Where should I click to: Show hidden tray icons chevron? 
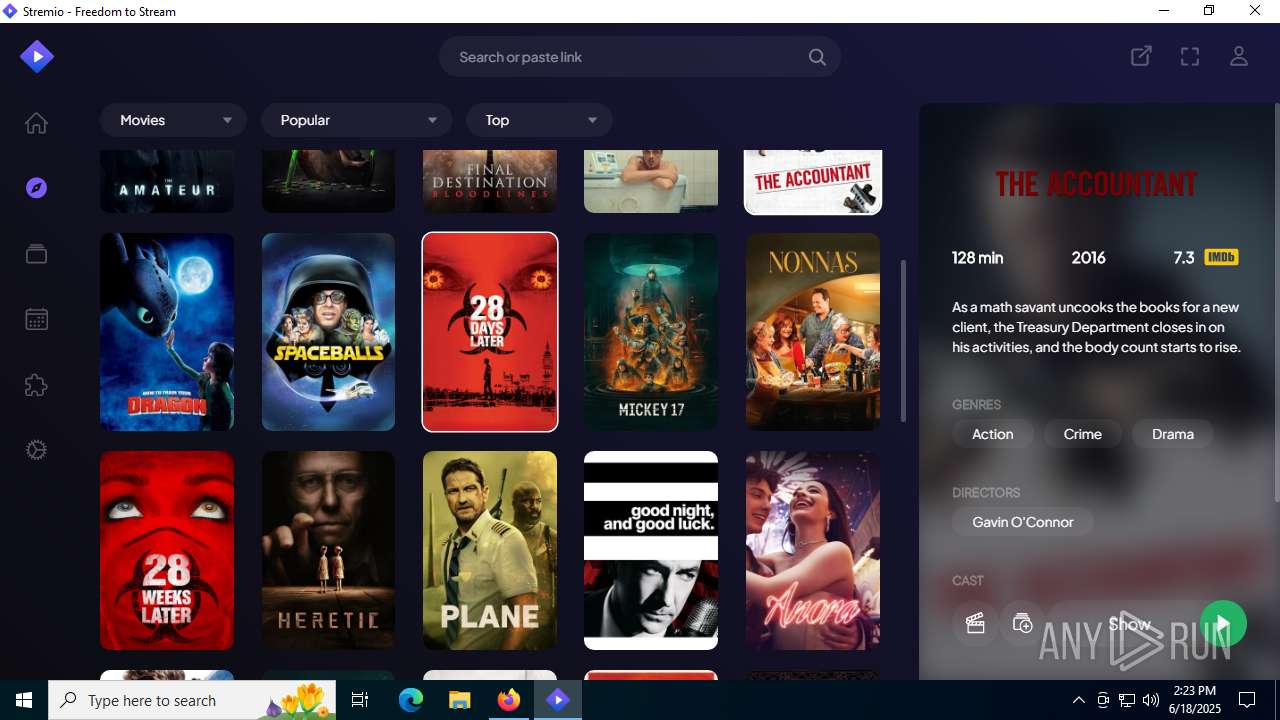(1078, 700)
